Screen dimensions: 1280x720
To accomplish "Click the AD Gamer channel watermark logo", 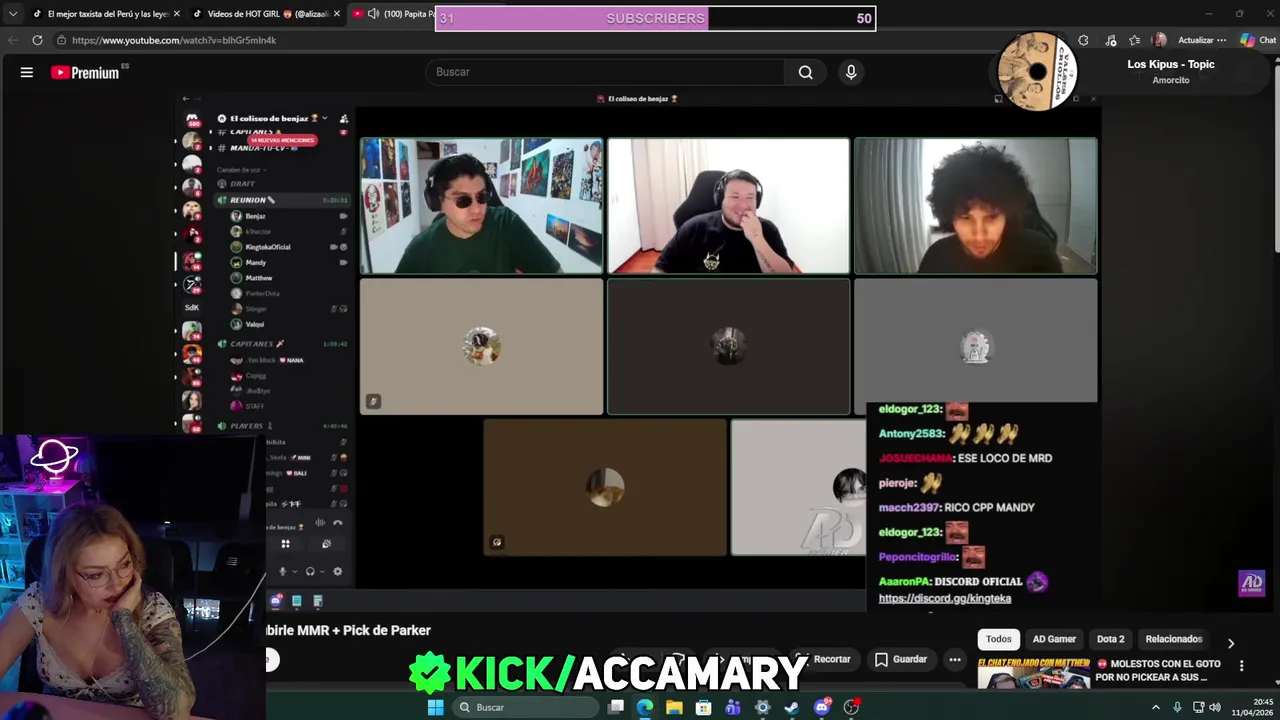I will (1252, 583).
